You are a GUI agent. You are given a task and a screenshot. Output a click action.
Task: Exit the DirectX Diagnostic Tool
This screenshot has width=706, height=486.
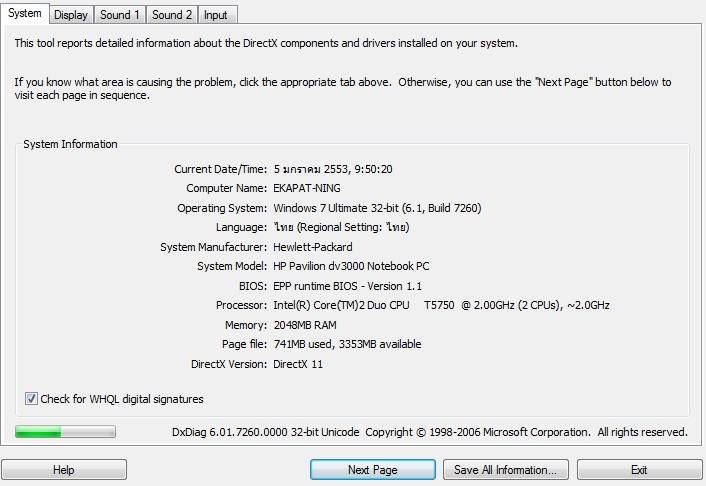click(x=638, y=470)
